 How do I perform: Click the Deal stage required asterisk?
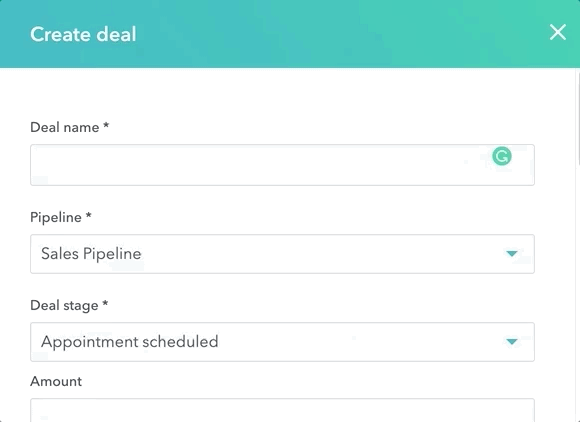(105, 303)
